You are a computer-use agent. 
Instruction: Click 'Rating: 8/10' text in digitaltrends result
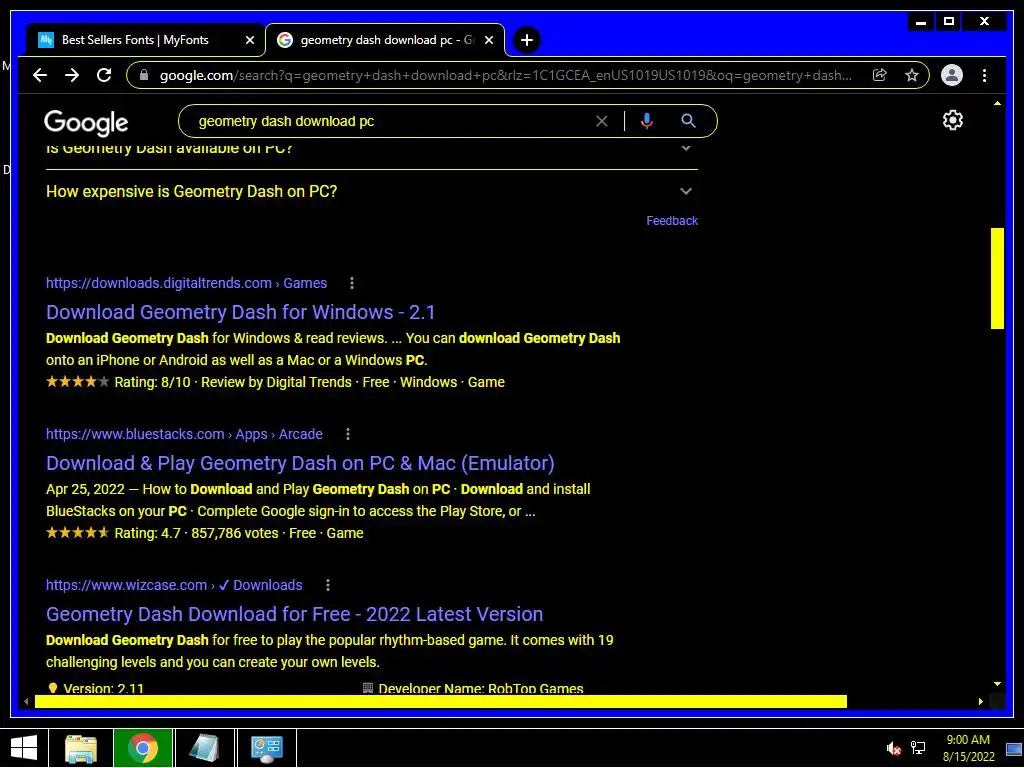152,382
